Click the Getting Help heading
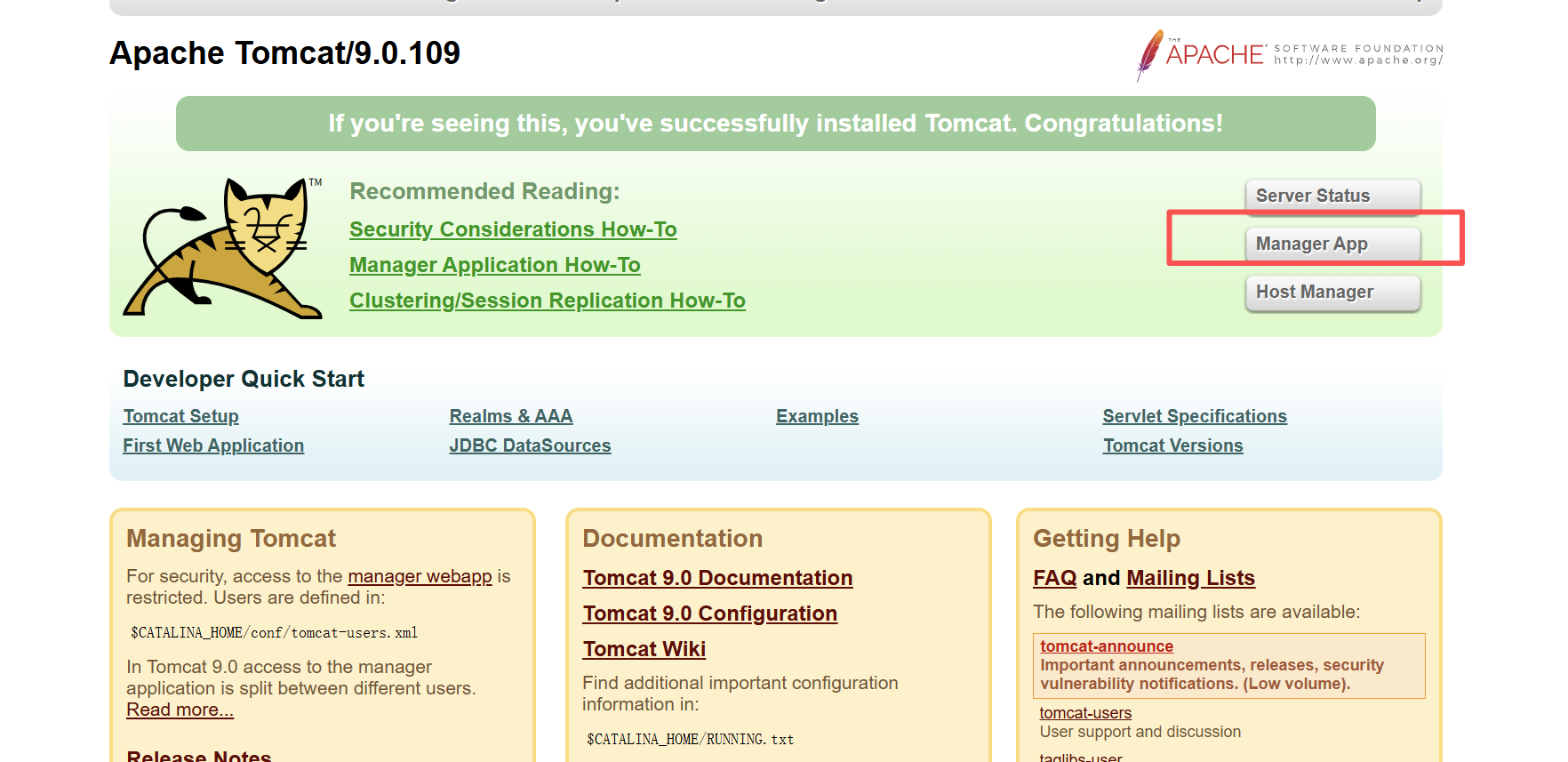This screenshot has width=1568, height=762. (x=1107, y=539)
